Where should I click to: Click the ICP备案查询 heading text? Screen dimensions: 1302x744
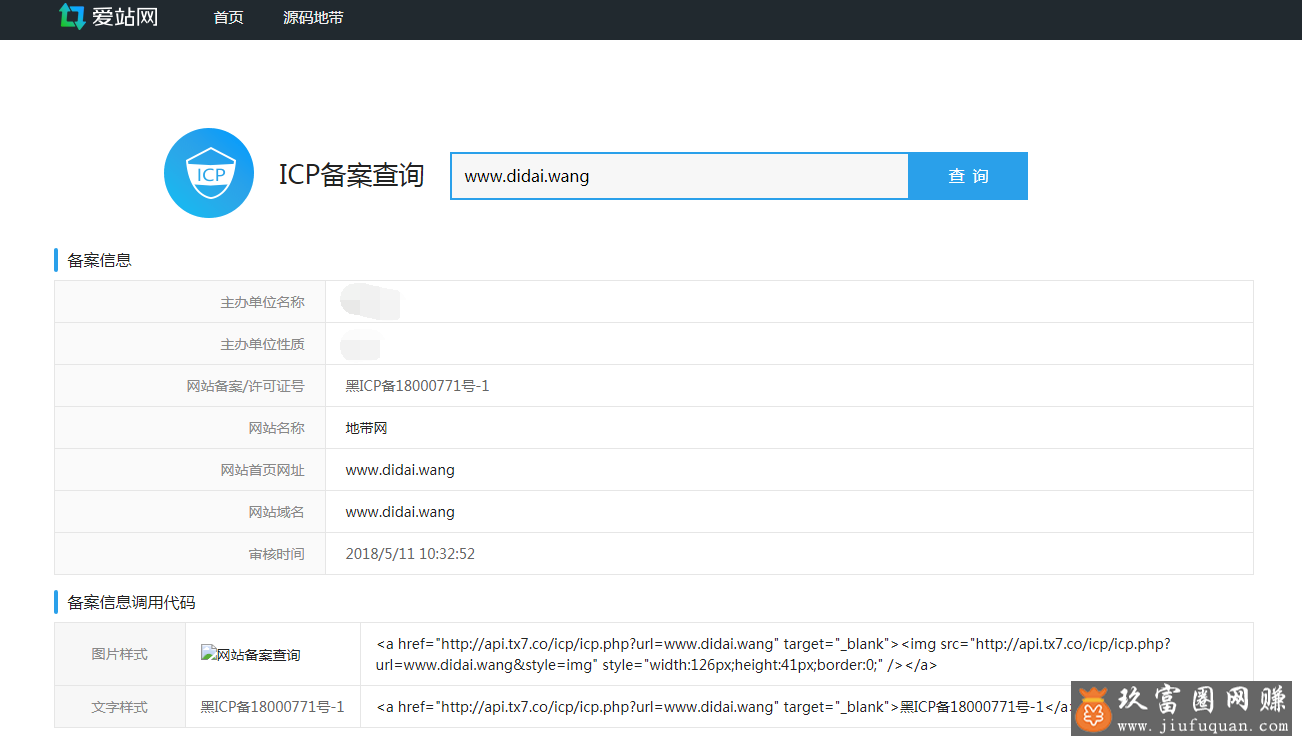click(351, 175)
